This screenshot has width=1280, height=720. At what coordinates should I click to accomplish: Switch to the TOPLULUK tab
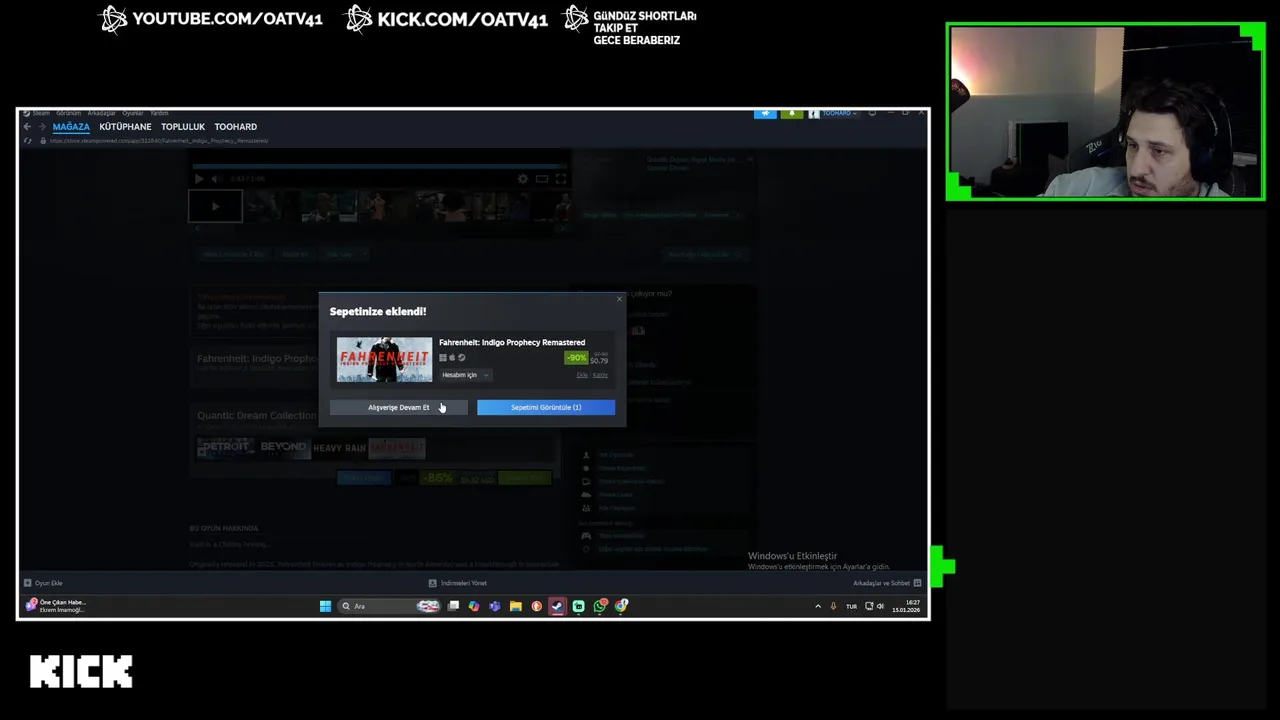(183, 127)
